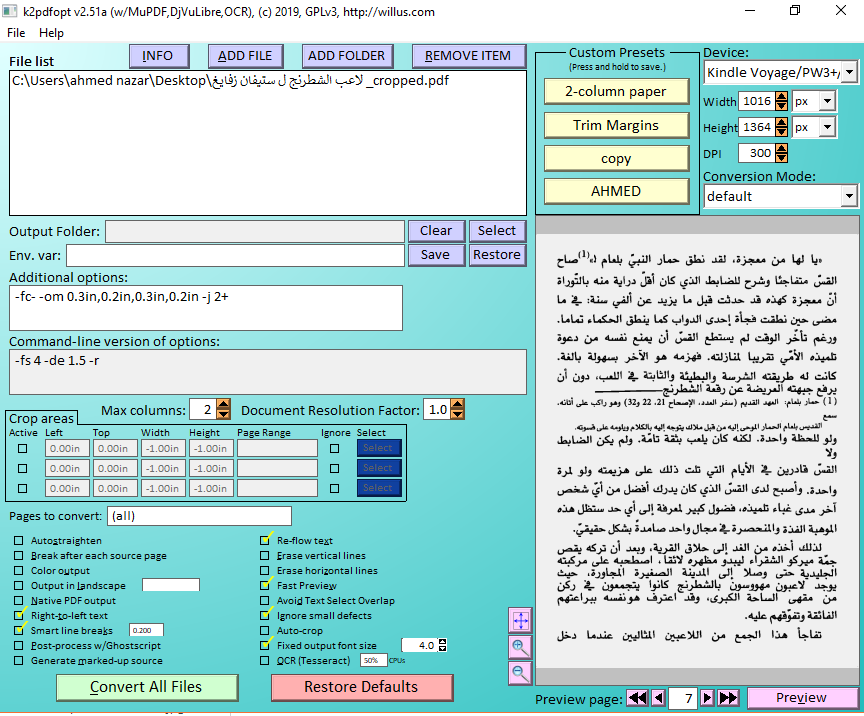Adjust the Max columns stepper

pos(223,410)
